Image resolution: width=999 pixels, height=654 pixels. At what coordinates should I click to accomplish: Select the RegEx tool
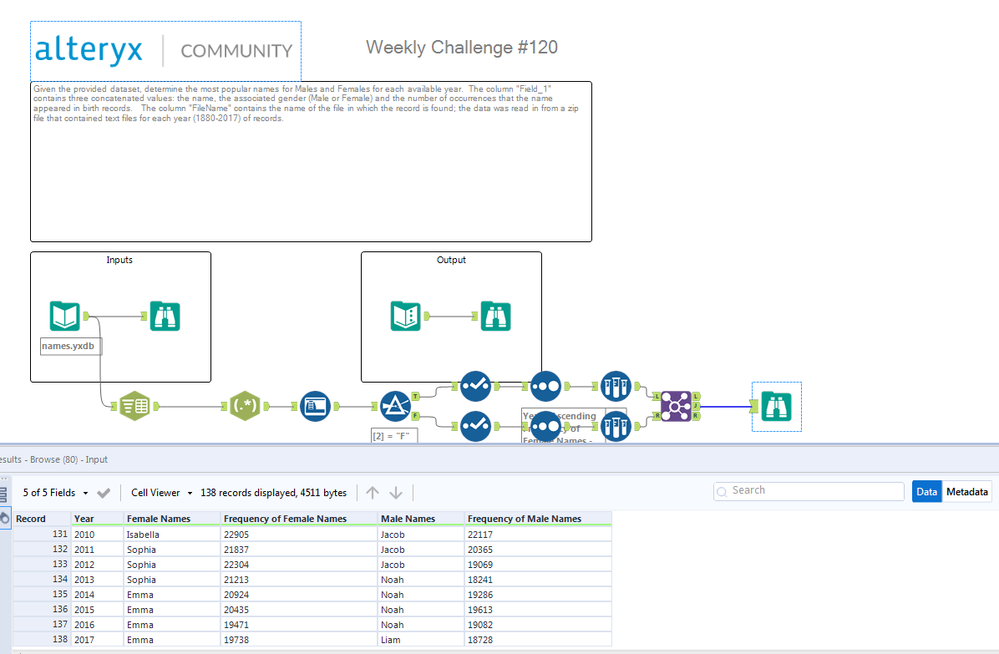click(x=245, y=405)
